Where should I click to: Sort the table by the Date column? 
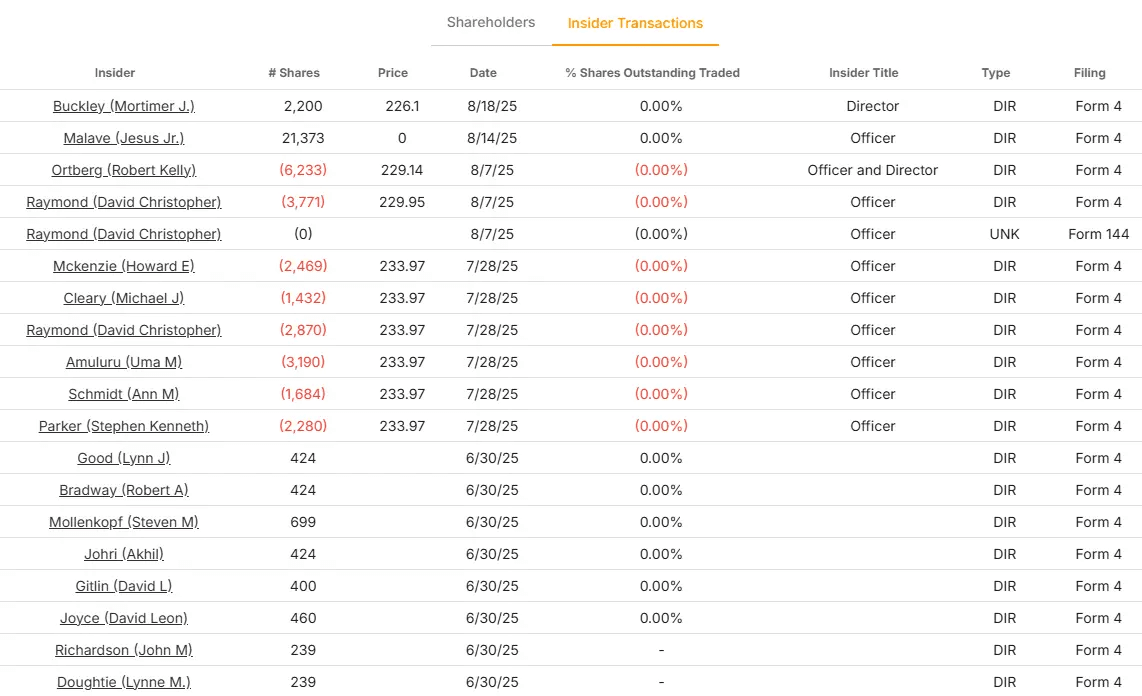tap(483, 73)
